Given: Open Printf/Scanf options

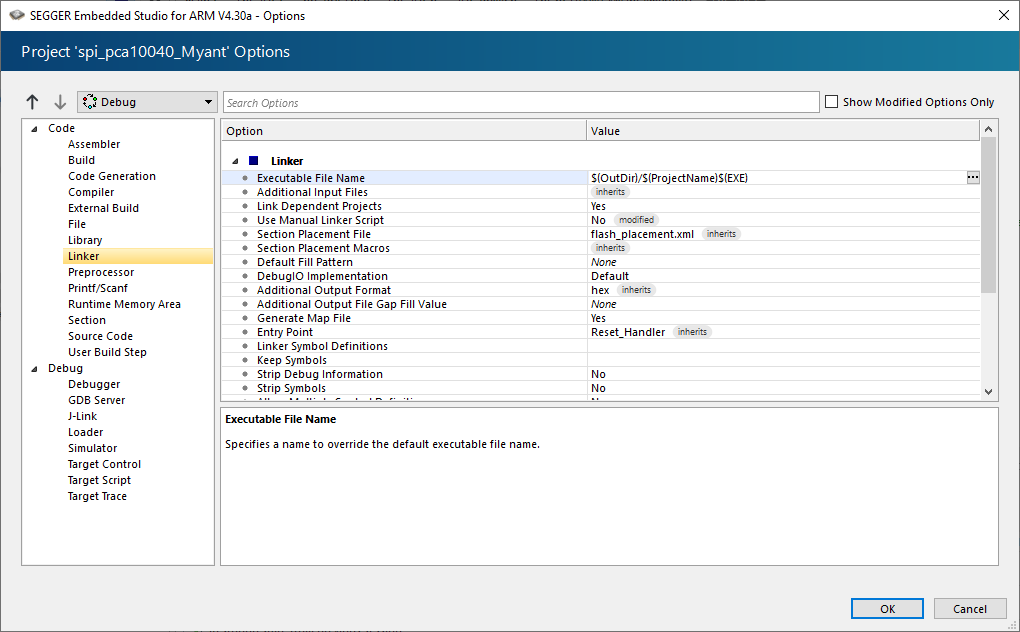Looking at the screenshot, I should tap(98, 288).
